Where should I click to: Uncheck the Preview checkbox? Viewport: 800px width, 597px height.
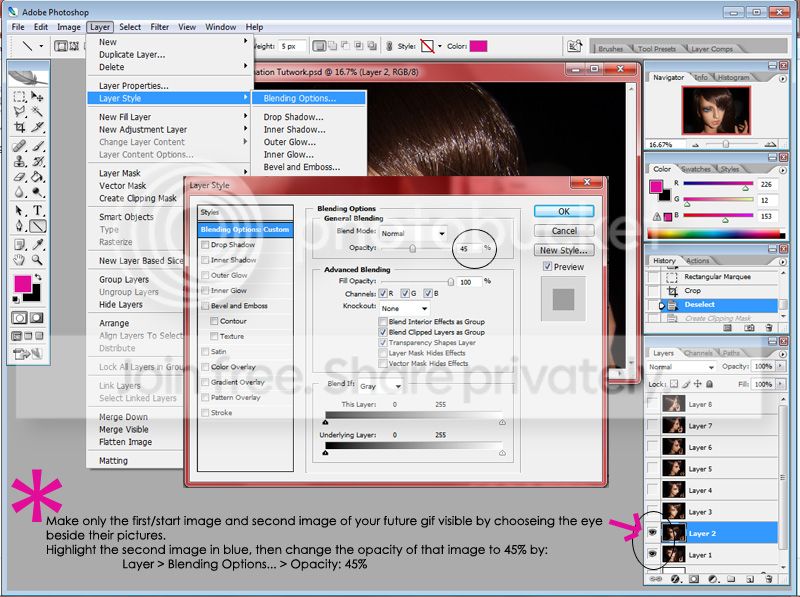coord(547,266)
